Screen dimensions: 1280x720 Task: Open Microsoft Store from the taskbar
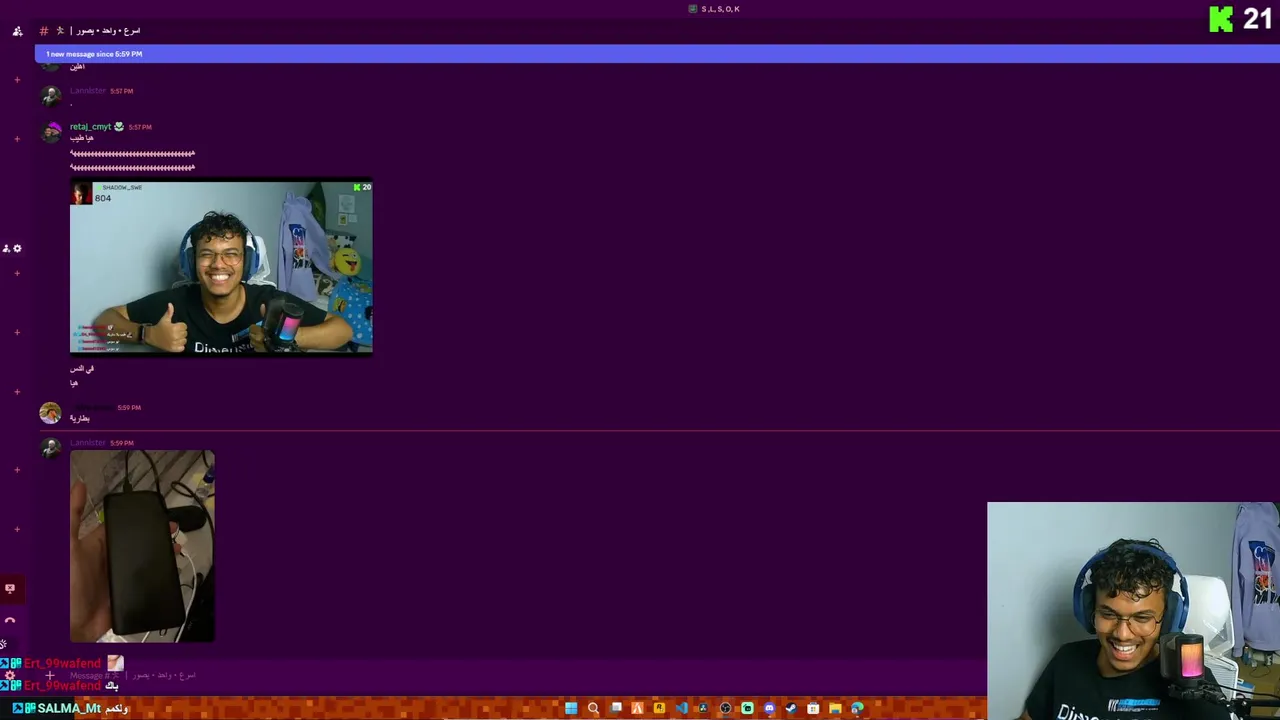(x=813, y=708)
